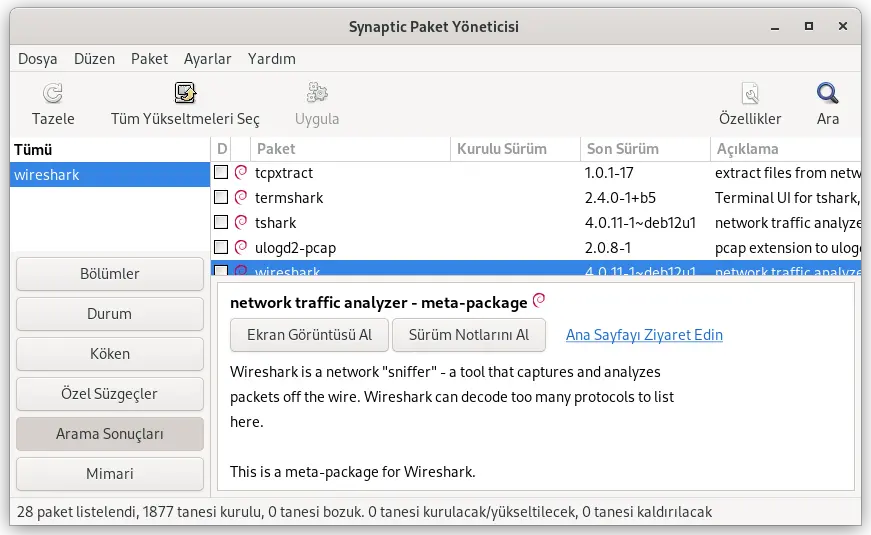The image size is (871, 535).
Task: Sort by Açıklama column header
Action: [785, 149]
